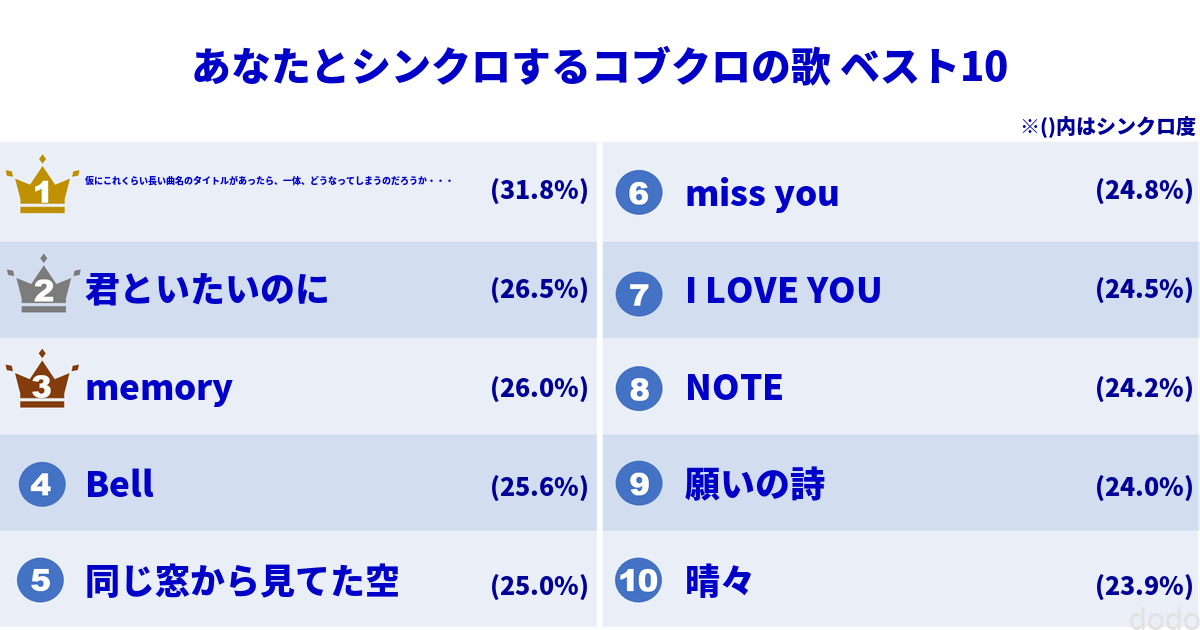
Task: Click the gold crown rank 1 icon
Action: coord(42,187)
